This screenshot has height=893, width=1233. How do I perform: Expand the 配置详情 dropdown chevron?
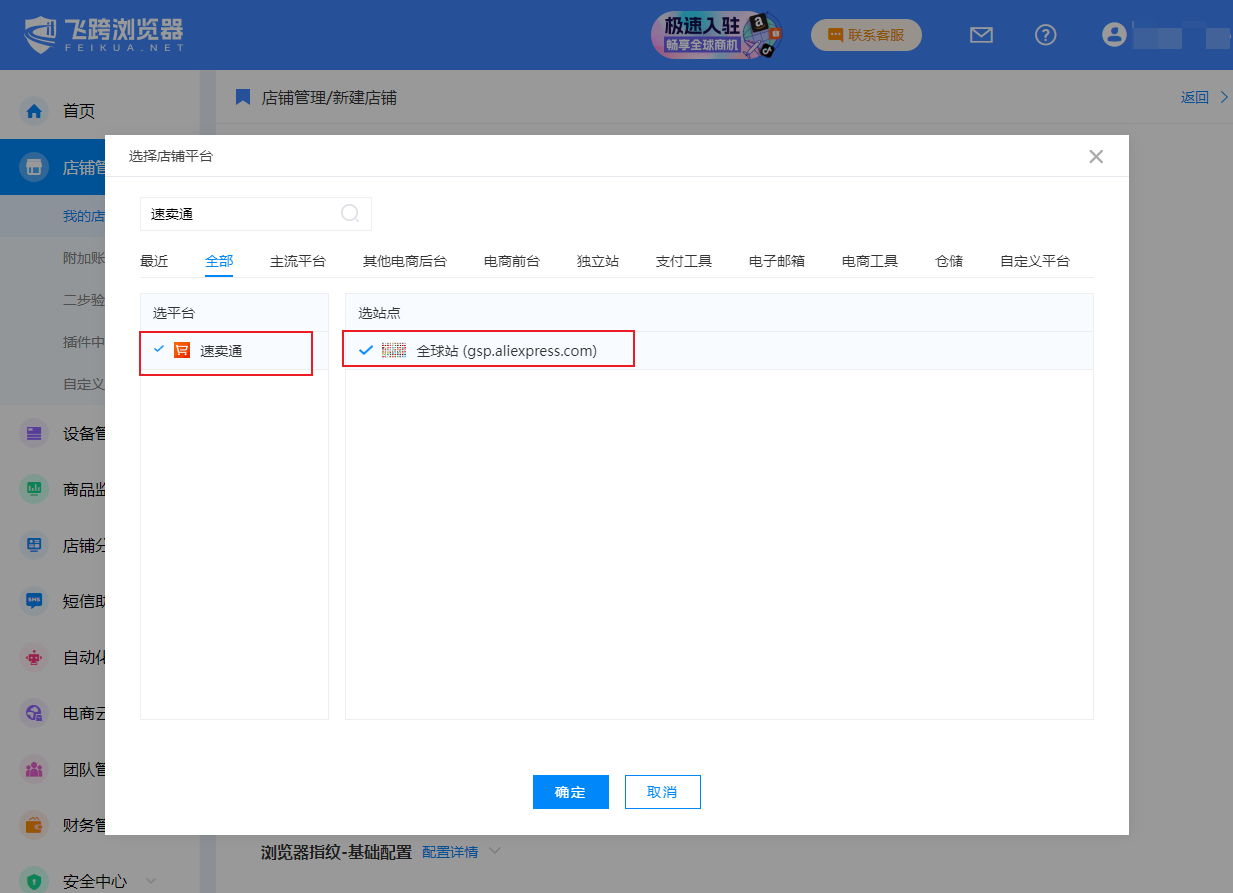click(x=493, y=852)
